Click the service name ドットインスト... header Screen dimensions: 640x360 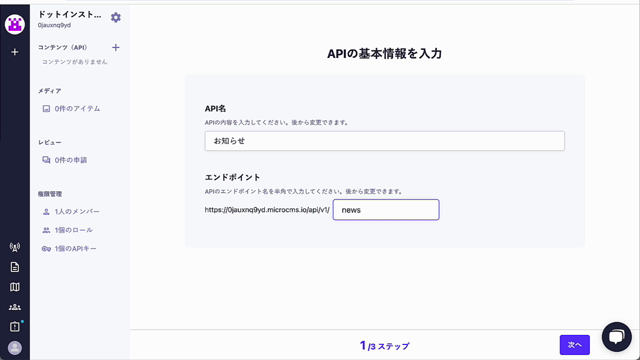point(69,14)
